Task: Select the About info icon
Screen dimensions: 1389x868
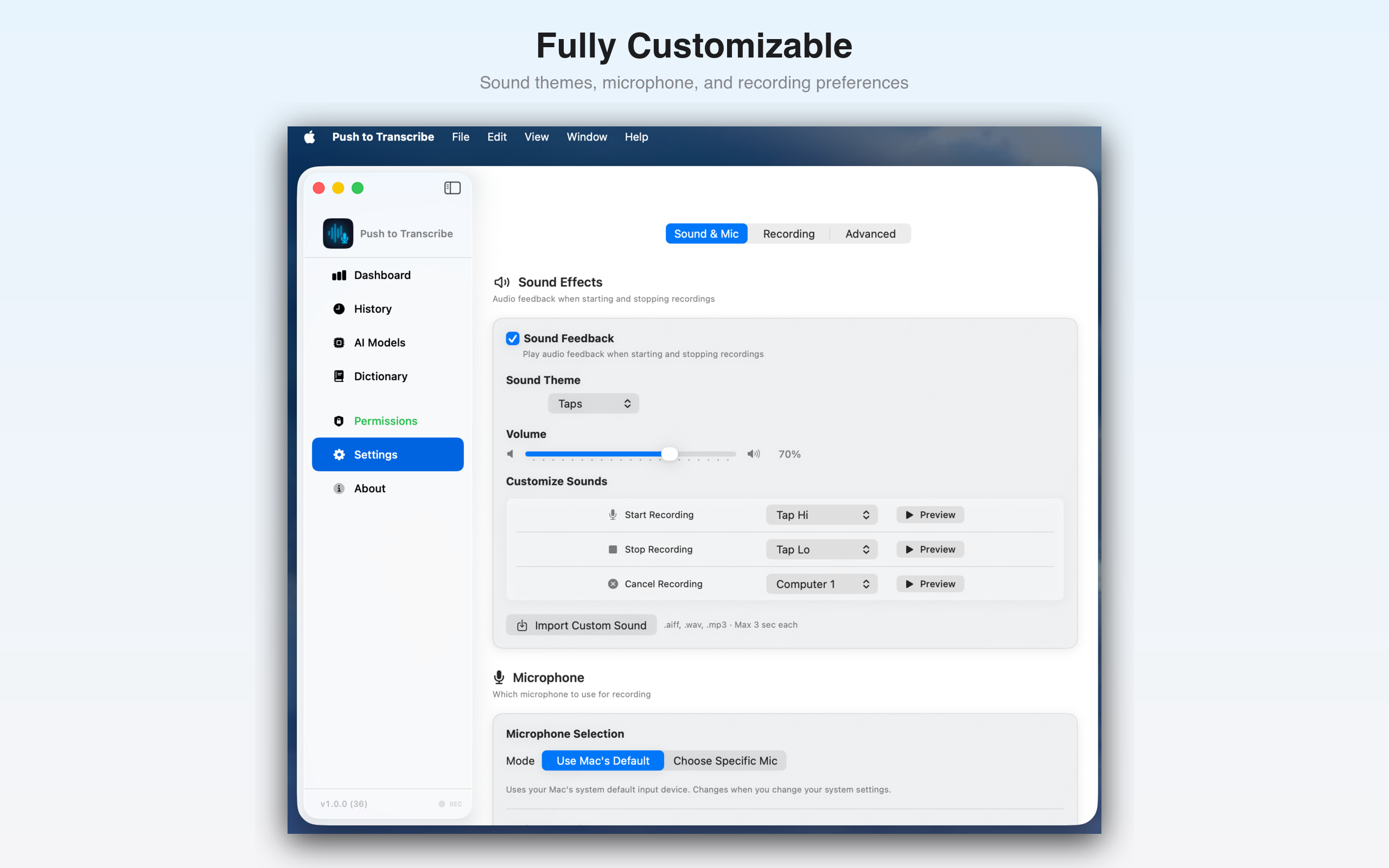Action: (339, 489)
